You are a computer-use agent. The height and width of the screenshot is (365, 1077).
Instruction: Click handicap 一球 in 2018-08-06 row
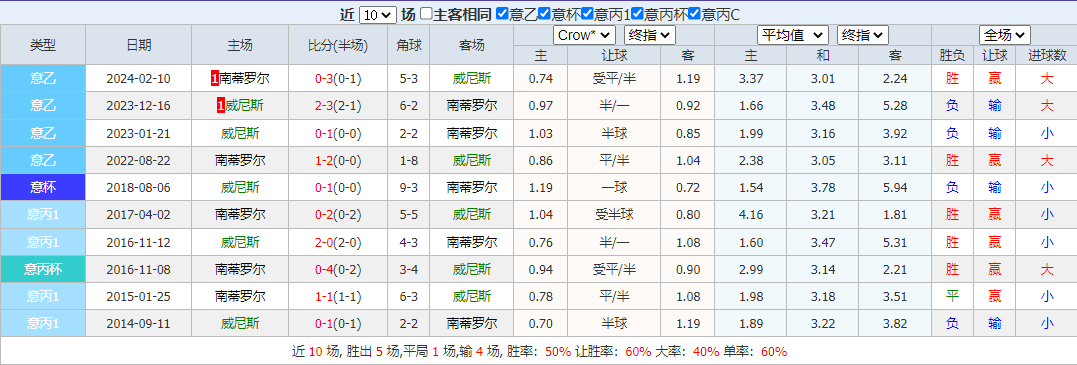pos(614,188)
